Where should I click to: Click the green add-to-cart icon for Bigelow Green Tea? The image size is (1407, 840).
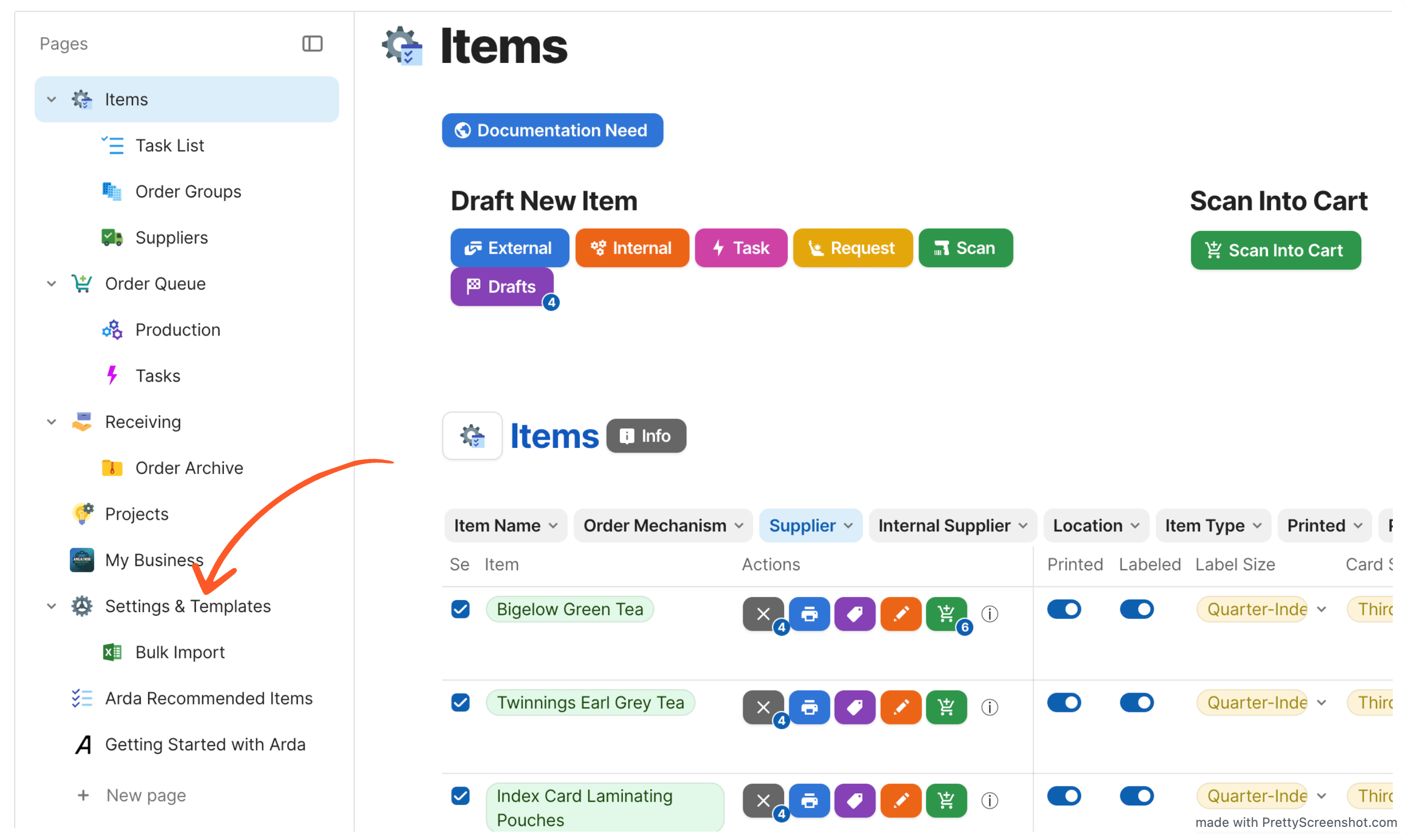(x=946, y=614)
